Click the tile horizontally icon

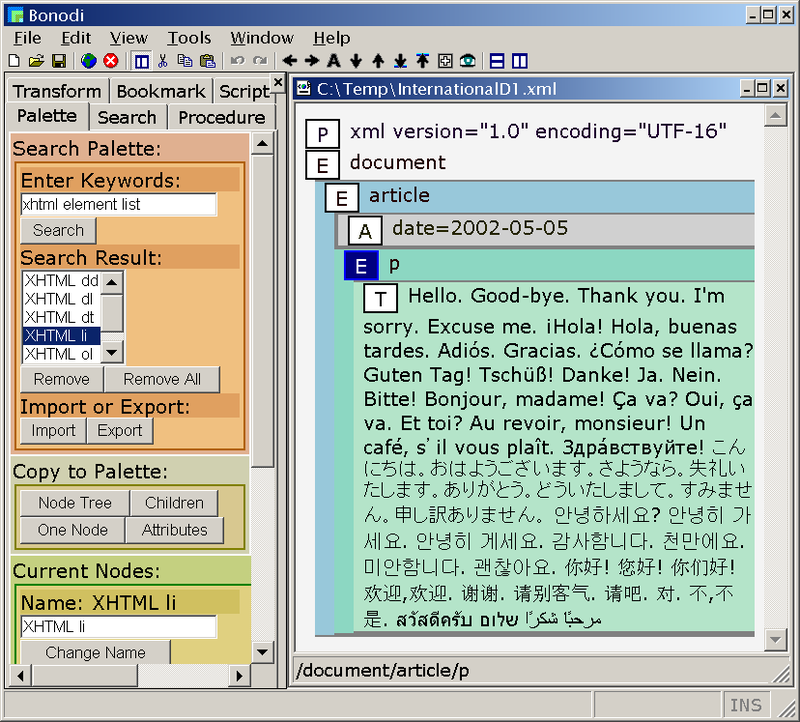pos(497,61)
